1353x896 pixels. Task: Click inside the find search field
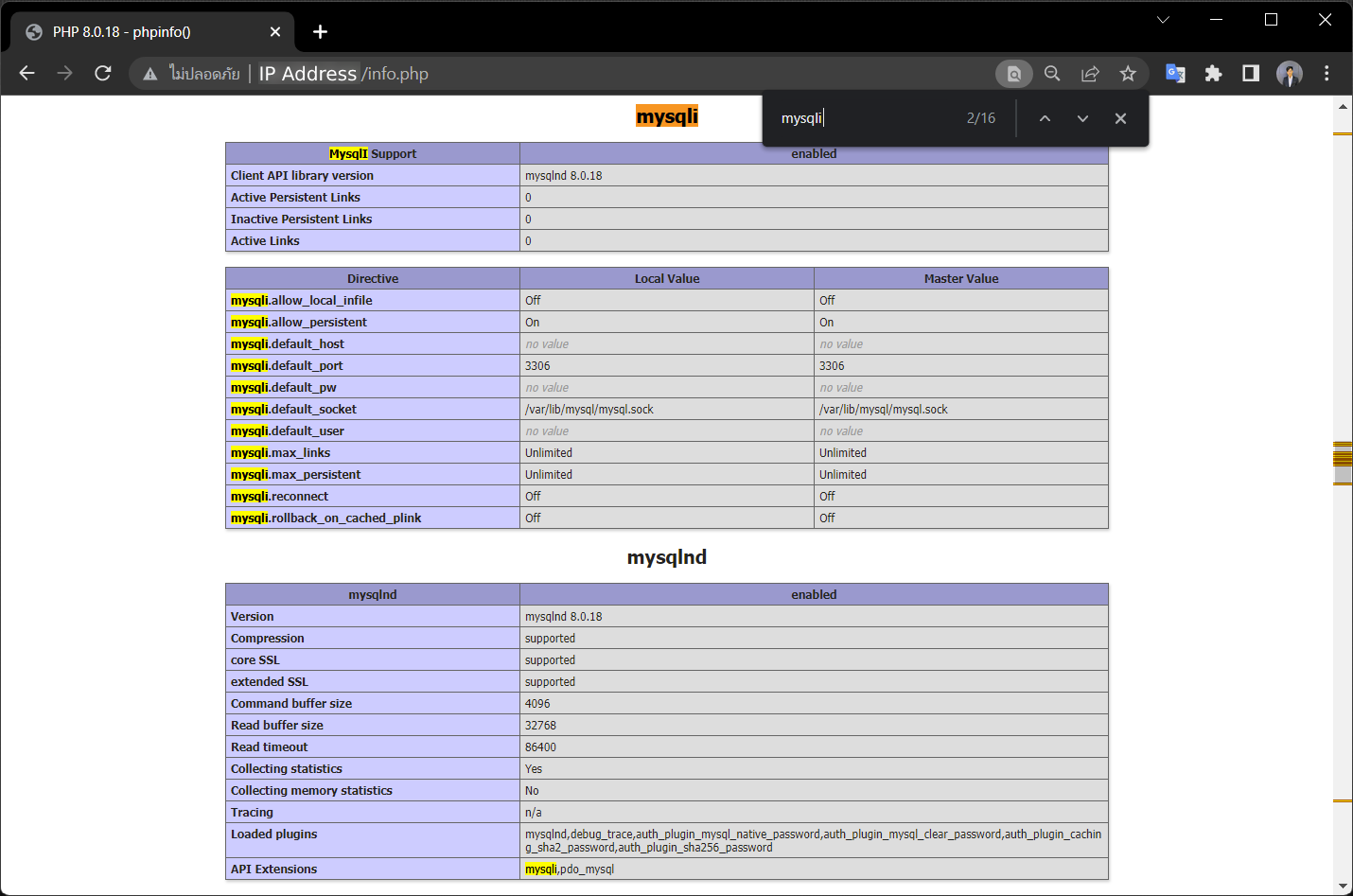(833, 117)
